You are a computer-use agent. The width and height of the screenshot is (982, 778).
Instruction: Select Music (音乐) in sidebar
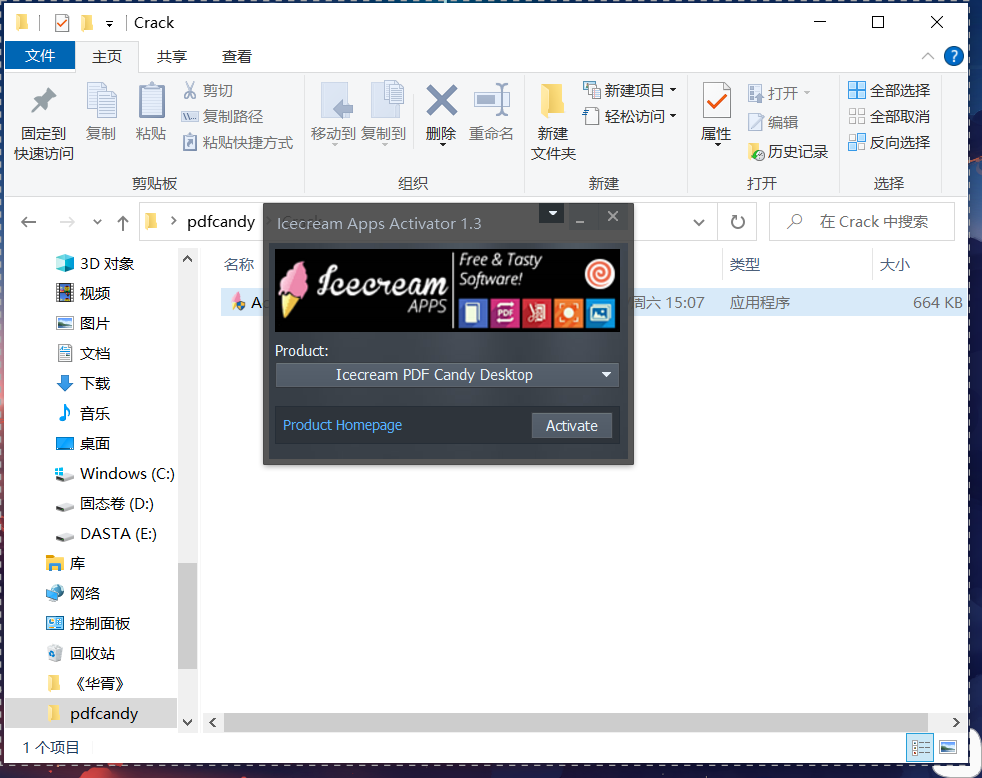[84, 413]
